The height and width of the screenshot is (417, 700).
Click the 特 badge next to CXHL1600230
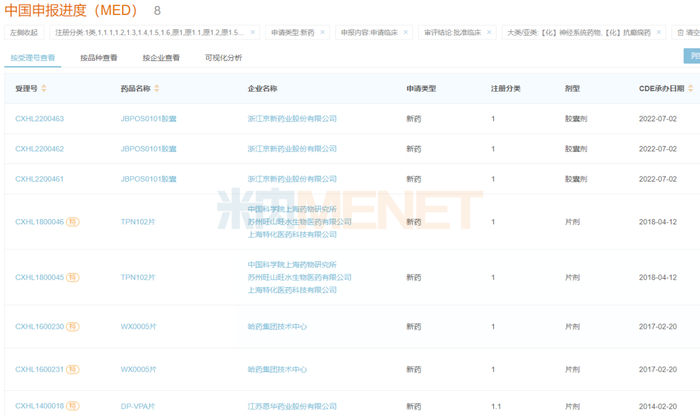click(x=73, y=326)
